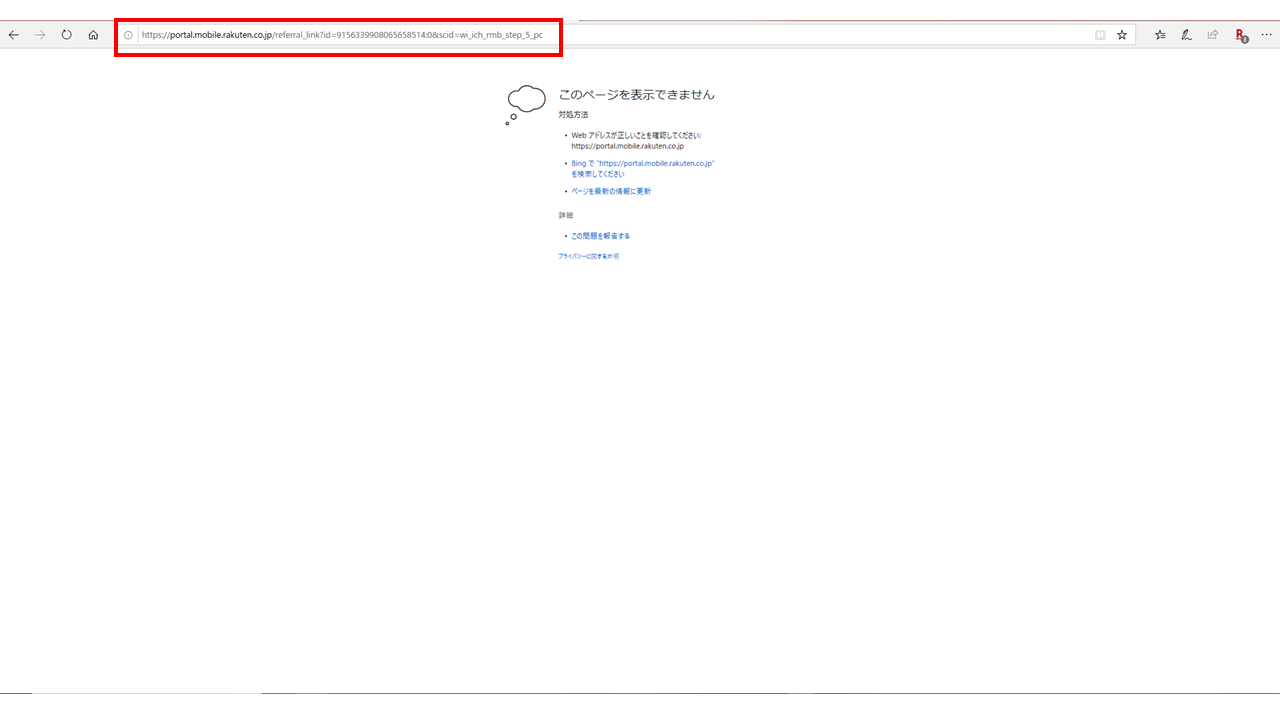
Task: Add notes with the pen icon
Action: point(1186,35)
